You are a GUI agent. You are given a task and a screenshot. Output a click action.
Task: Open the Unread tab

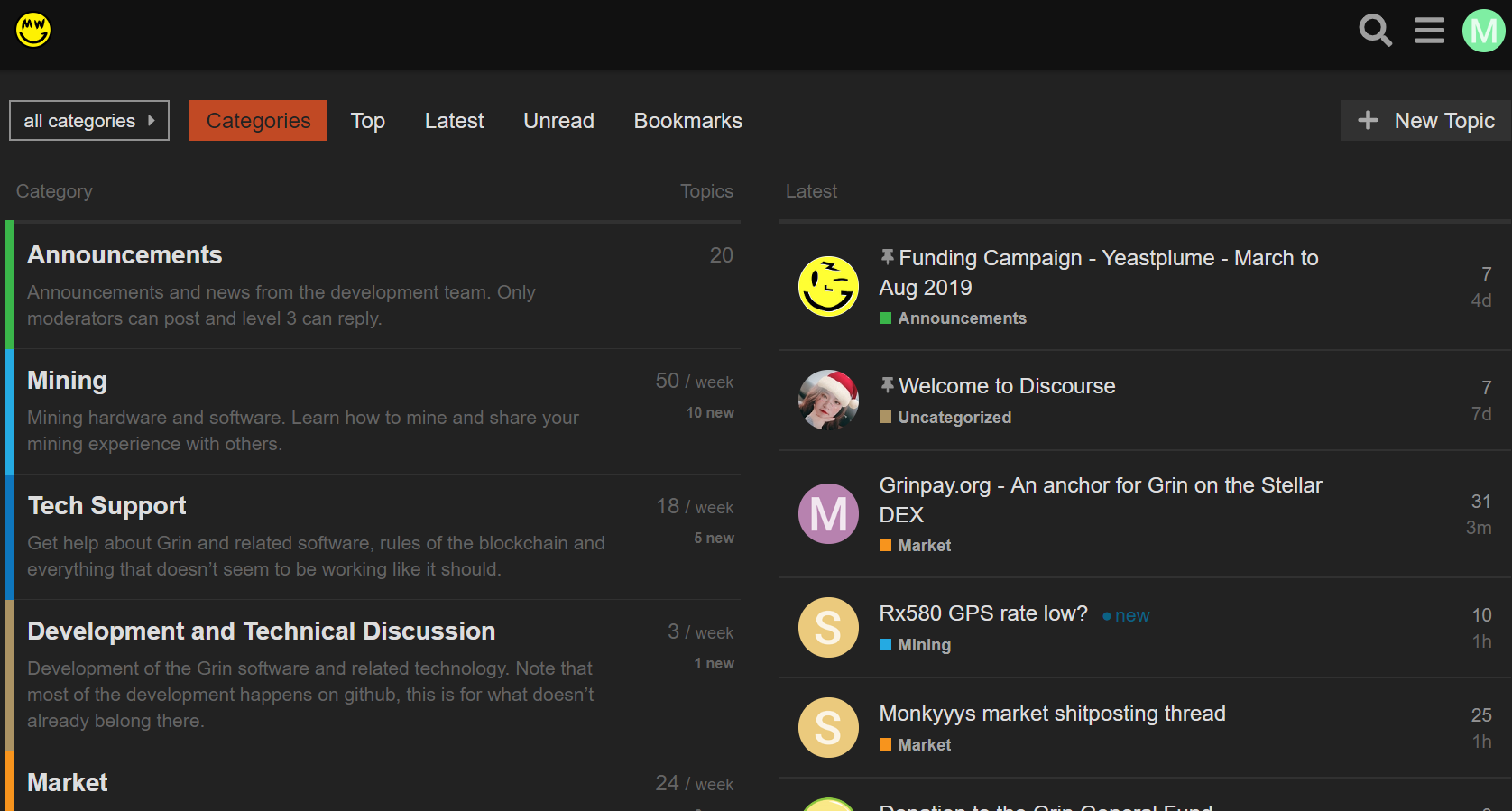pyautogui.click(x=558, y=121)
